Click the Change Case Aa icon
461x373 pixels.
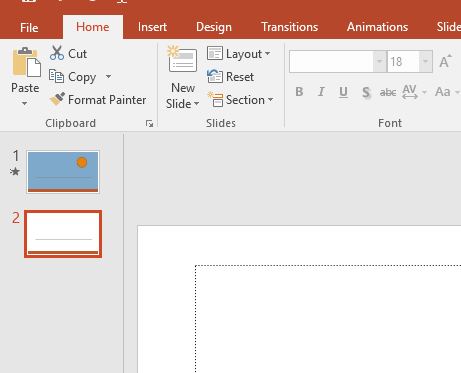point(443,92)
